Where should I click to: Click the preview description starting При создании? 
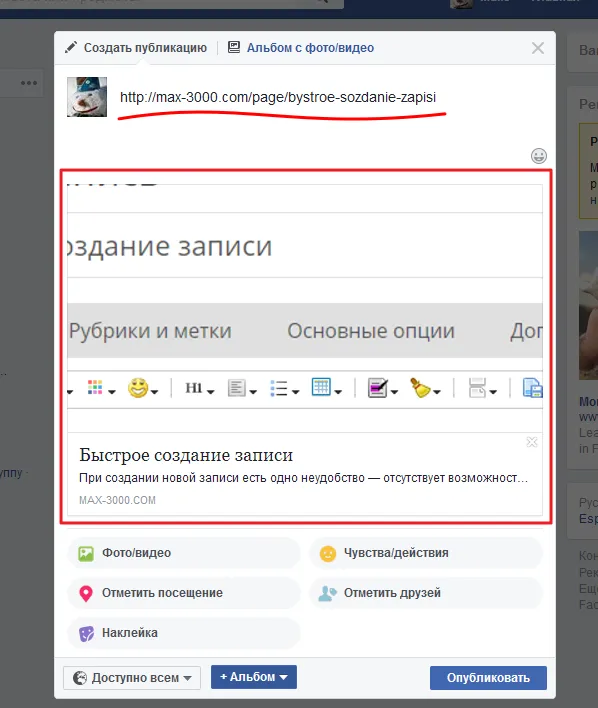pyautogui.click(x=304, y=478)
